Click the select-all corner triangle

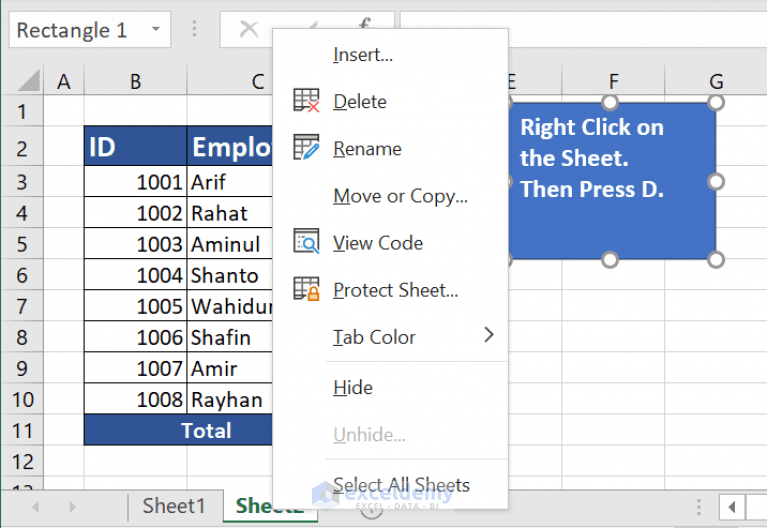28,81
